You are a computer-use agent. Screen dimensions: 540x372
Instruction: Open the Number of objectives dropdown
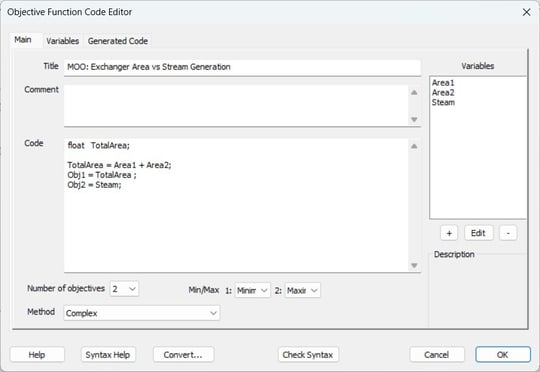tap(124, 289)
